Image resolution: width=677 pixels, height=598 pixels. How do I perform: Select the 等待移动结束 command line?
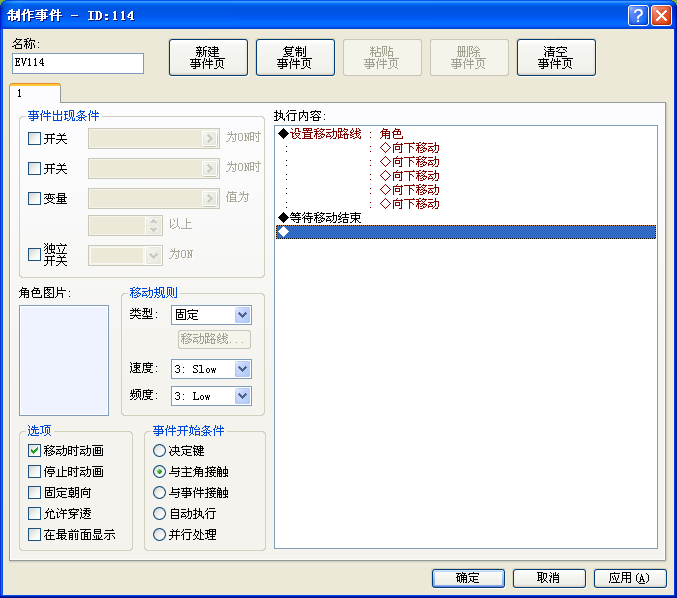click(x=466, y=218)
